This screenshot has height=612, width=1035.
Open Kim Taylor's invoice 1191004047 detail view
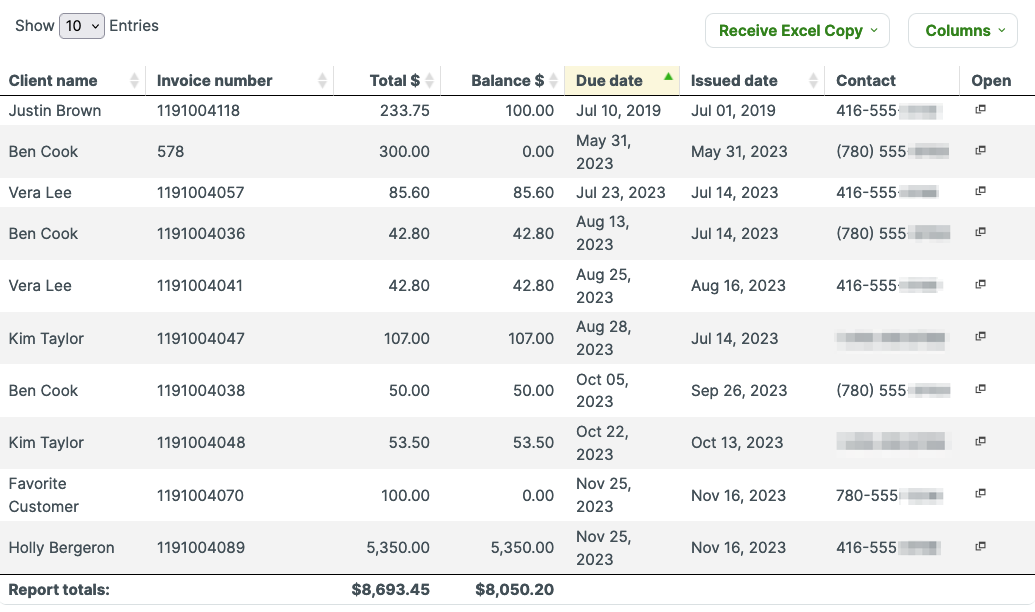point(980,337)
